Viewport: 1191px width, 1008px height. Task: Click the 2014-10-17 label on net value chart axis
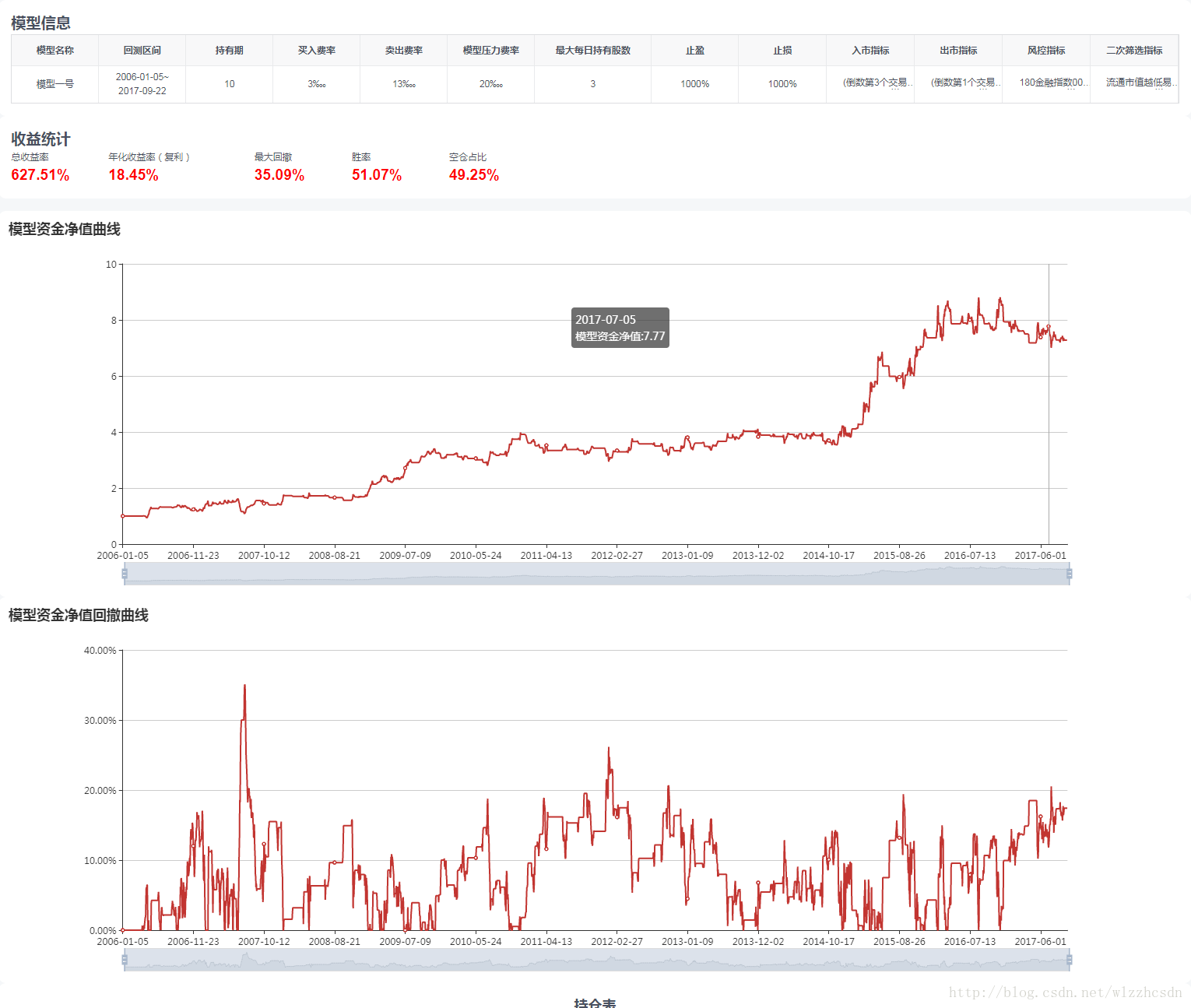click(828, 556)
